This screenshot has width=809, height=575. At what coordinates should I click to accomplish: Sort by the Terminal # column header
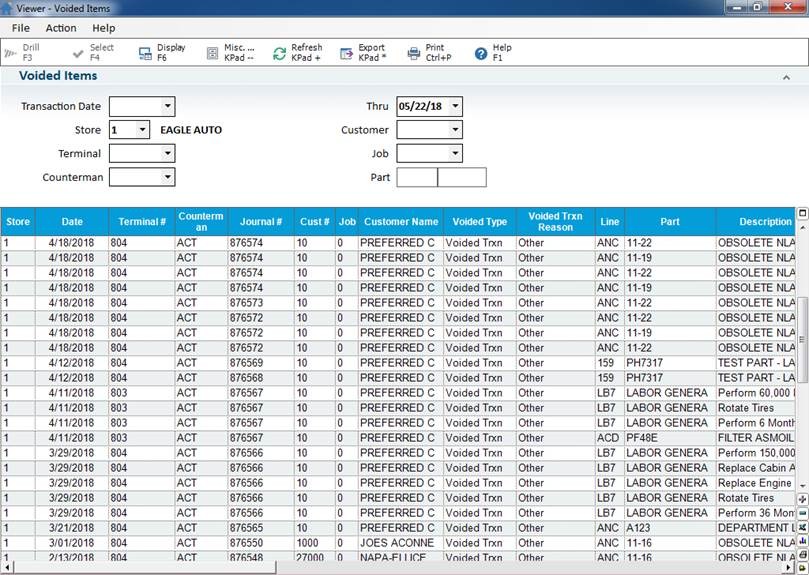[141, 221]
